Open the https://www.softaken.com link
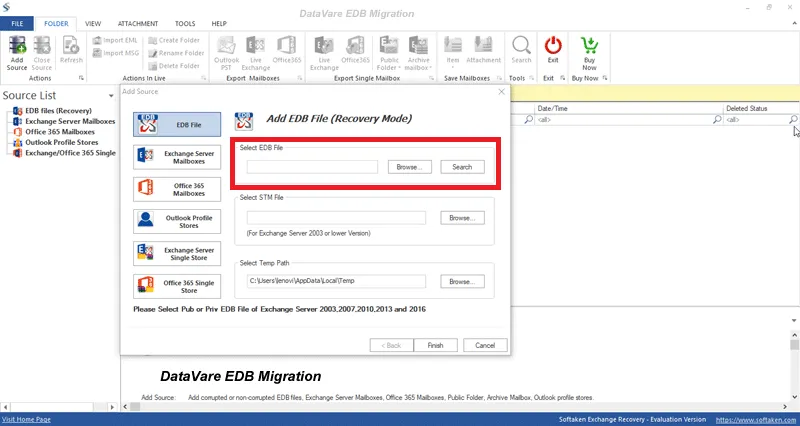The image size is (800, 426). [757, 420]
